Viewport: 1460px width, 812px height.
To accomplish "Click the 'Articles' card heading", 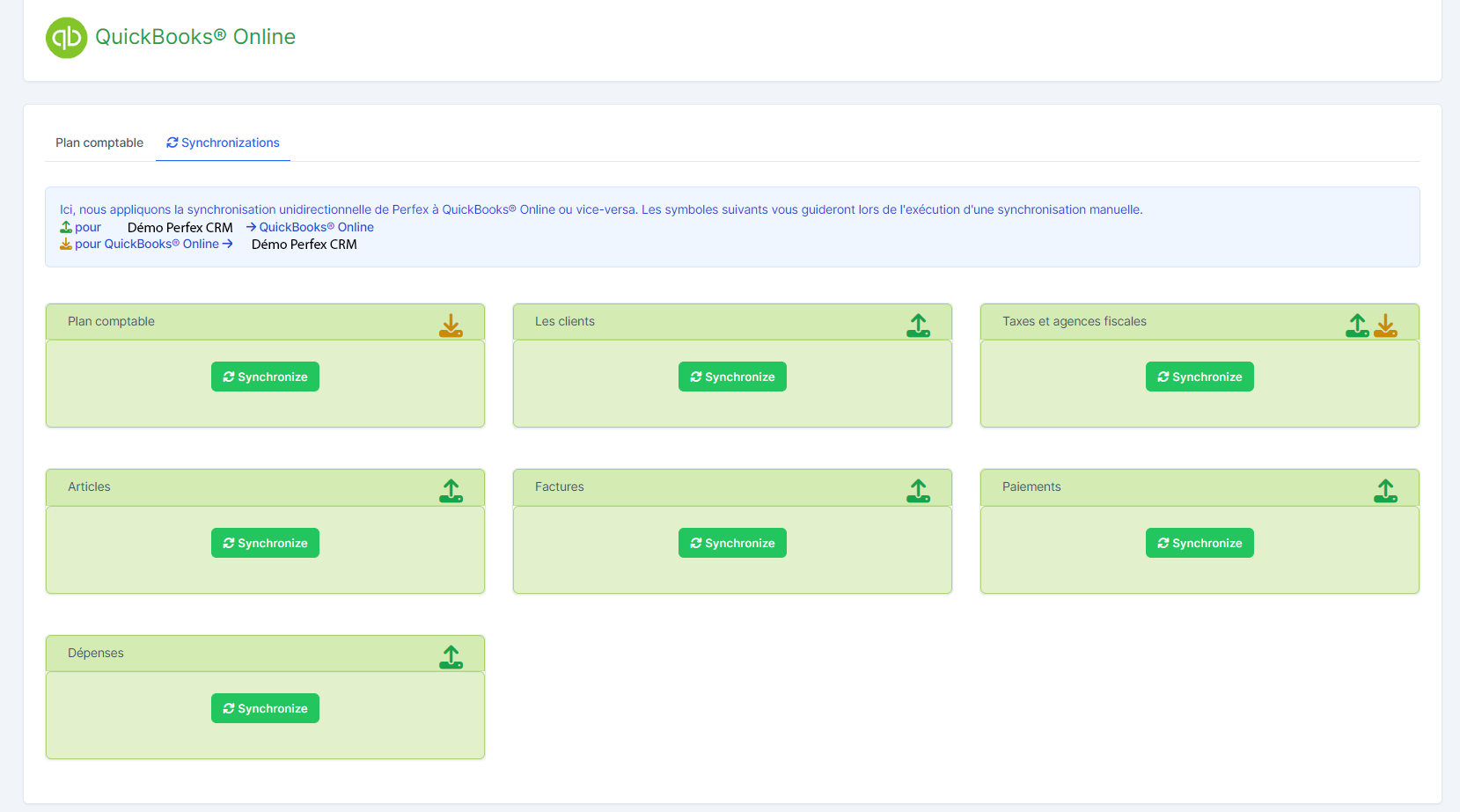I will tap(89, 486).
